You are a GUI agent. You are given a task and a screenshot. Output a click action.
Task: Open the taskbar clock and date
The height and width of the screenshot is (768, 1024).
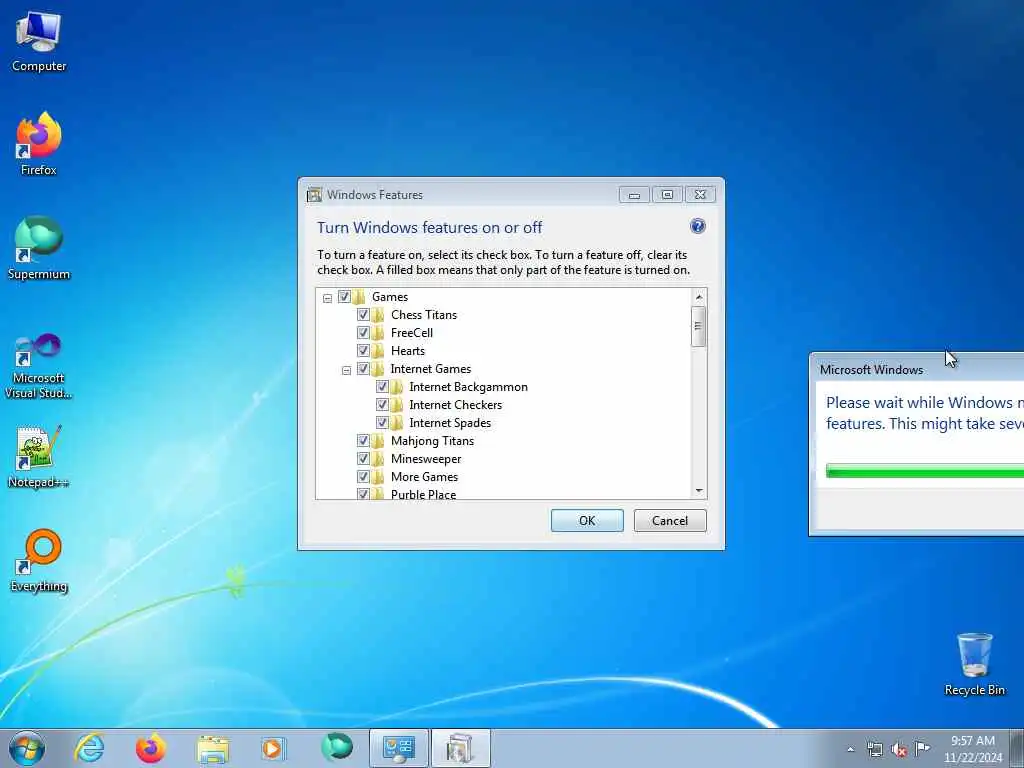pos(972,749)
